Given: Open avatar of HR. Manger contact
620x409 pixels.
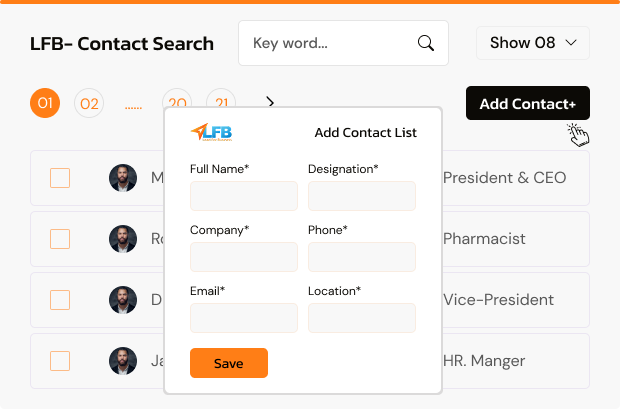Looking at the screenshot, I should 123,361.
